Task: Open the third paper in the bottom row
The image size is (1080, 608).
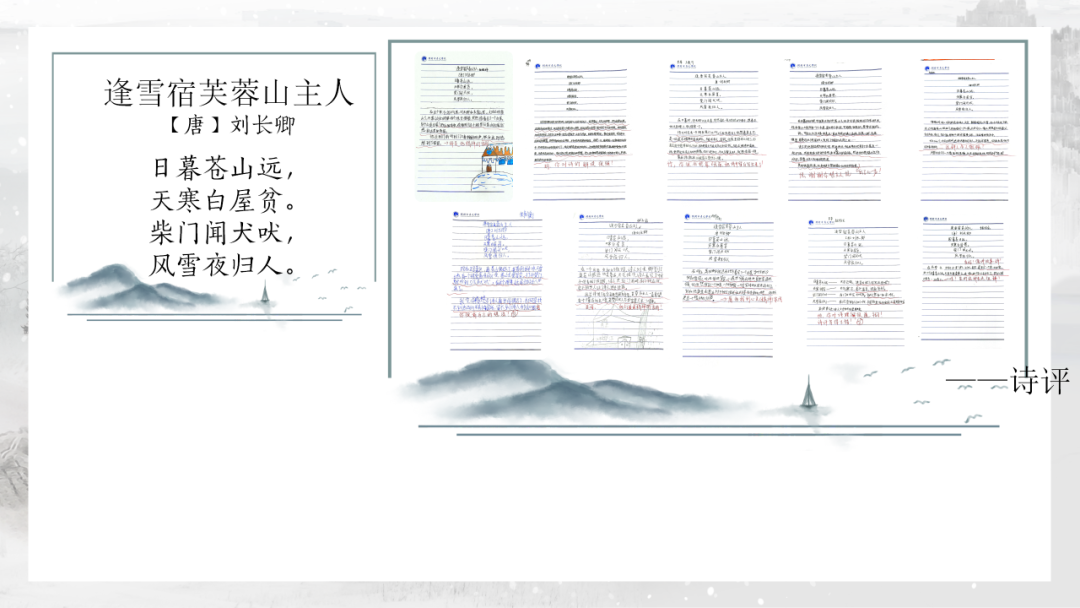Action: pyautogui.click(x=728, y=284)
